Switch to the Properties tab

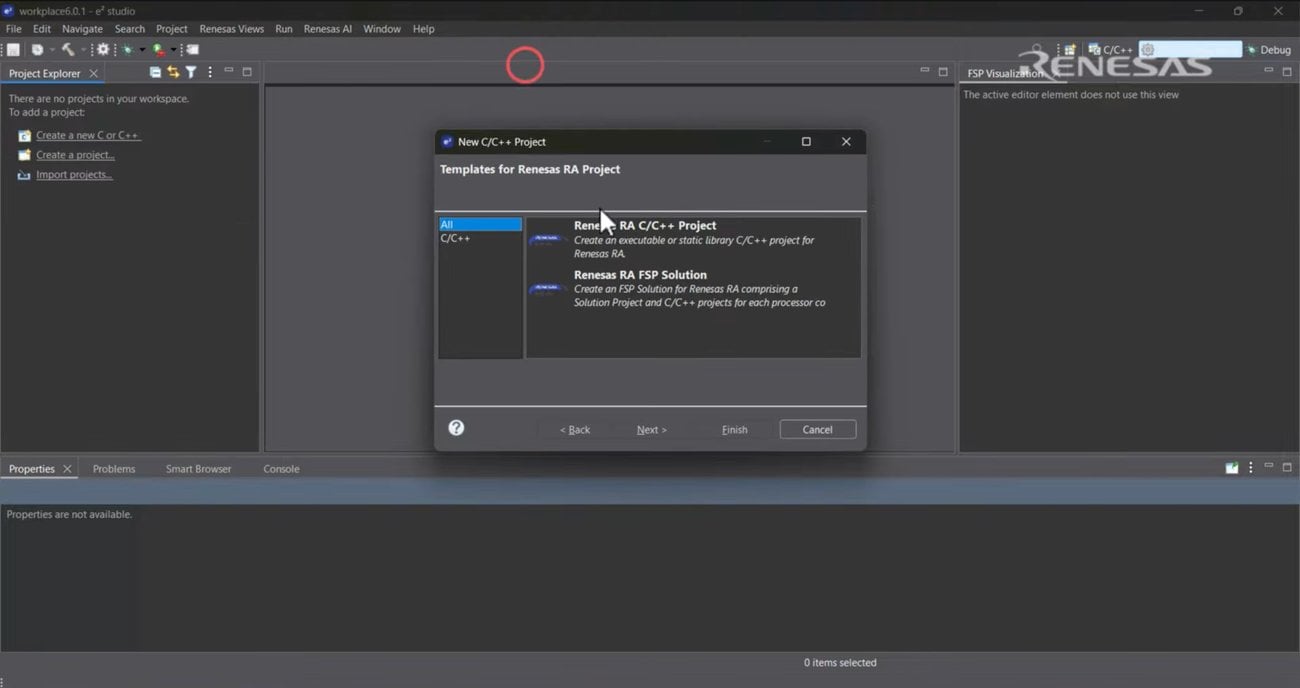pos(31,469)
